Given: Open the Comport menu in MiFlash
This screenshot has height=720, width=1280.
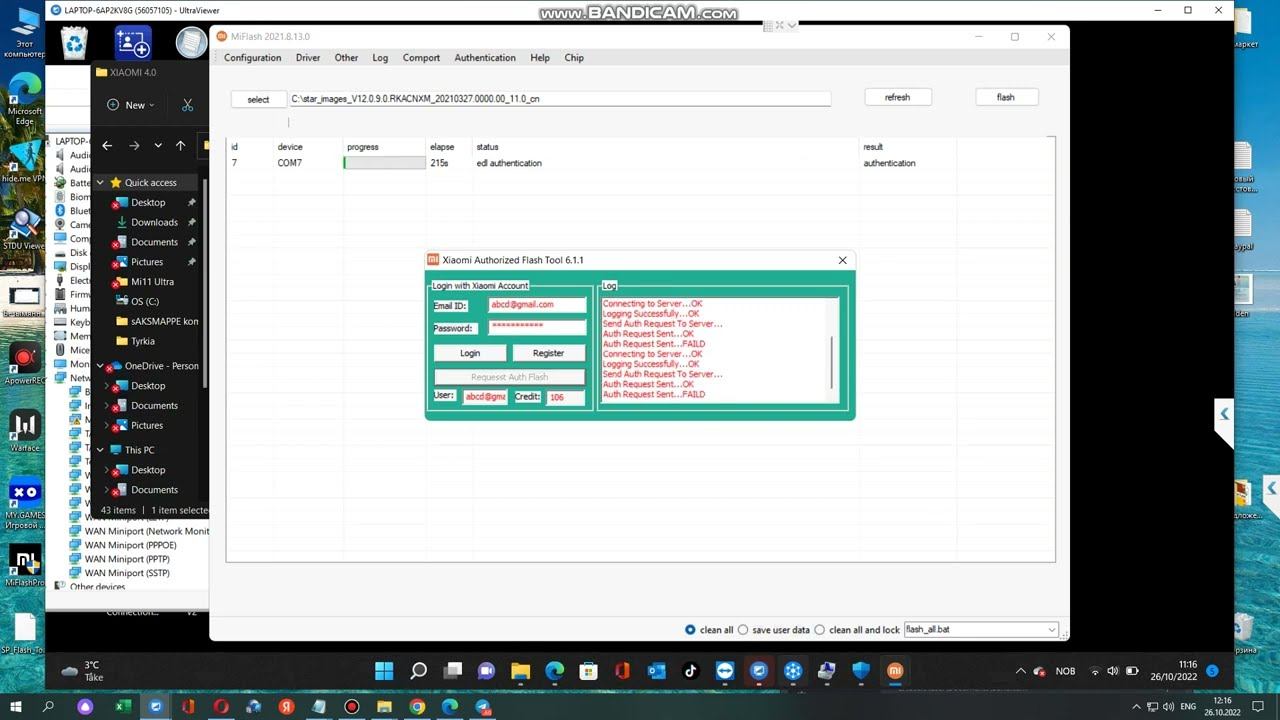Looking at the screenshot, I should click(421, 58).
